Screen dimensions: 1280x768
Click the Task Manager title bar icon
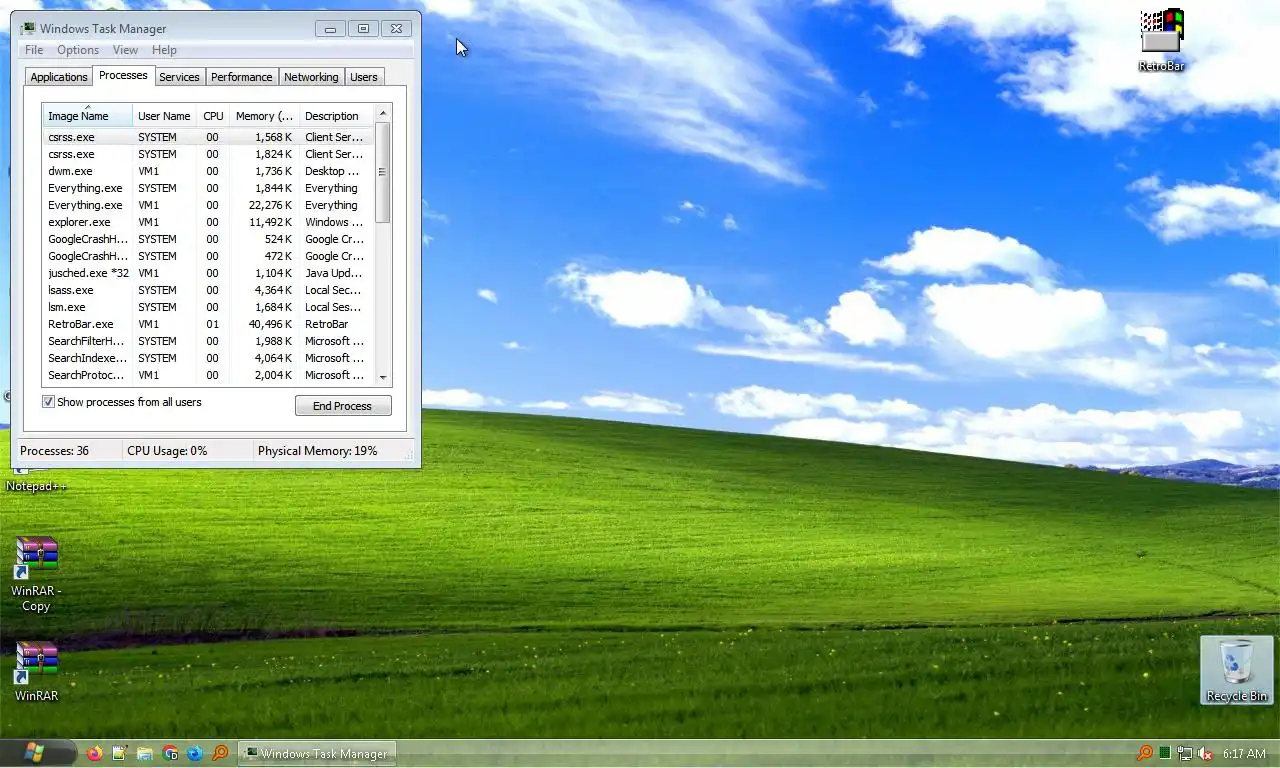27,28
